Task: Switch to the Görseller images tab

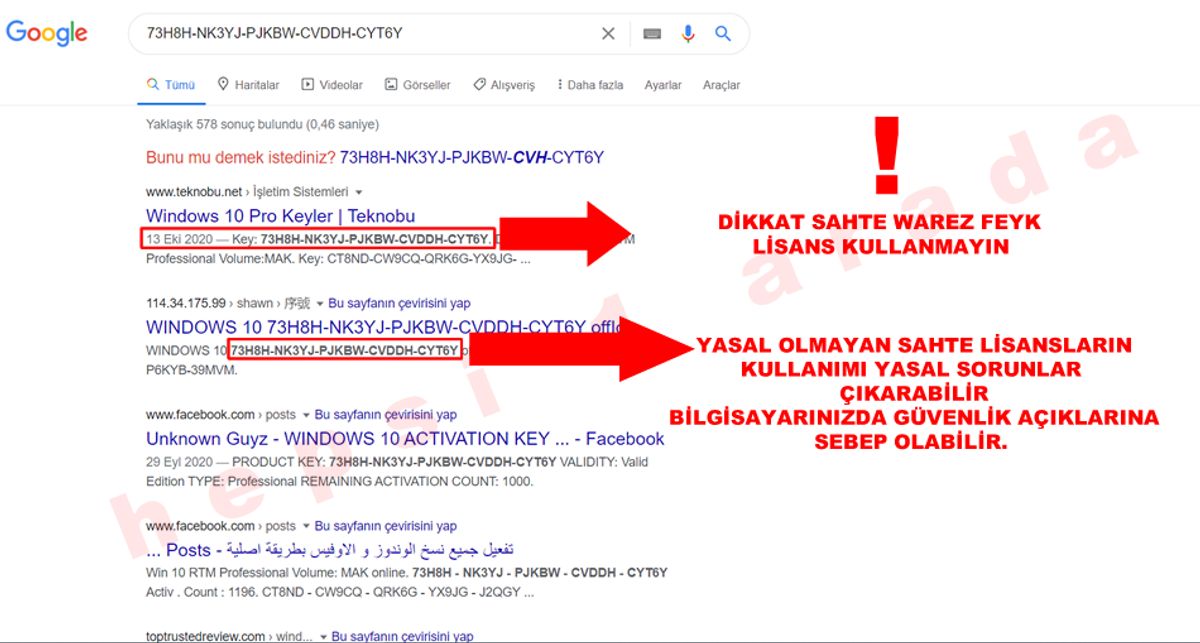Action: (418, 85)
